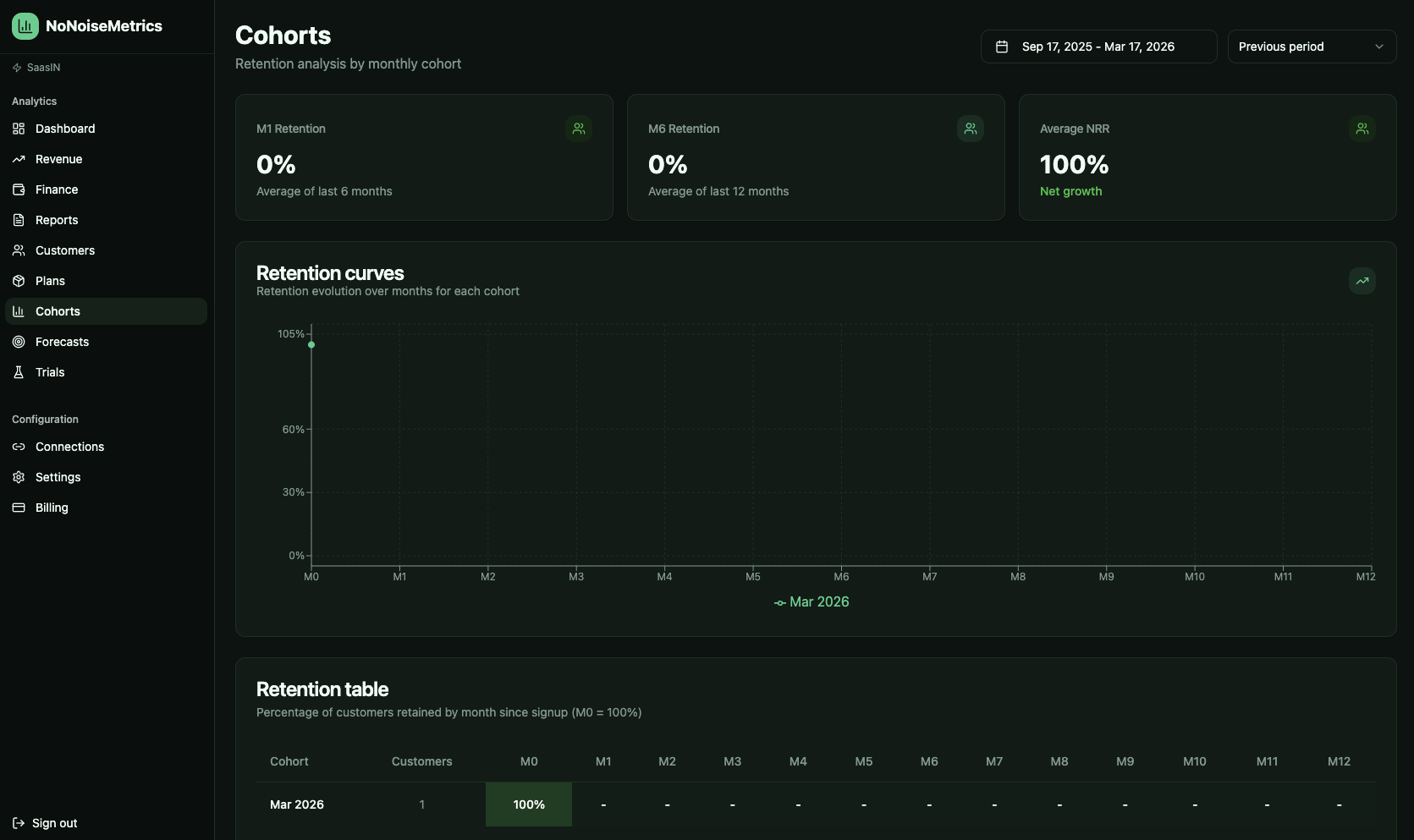Expand the Previous period dropdown
The height and width of the screenshot is (840, 1414).
[1312, 47]
